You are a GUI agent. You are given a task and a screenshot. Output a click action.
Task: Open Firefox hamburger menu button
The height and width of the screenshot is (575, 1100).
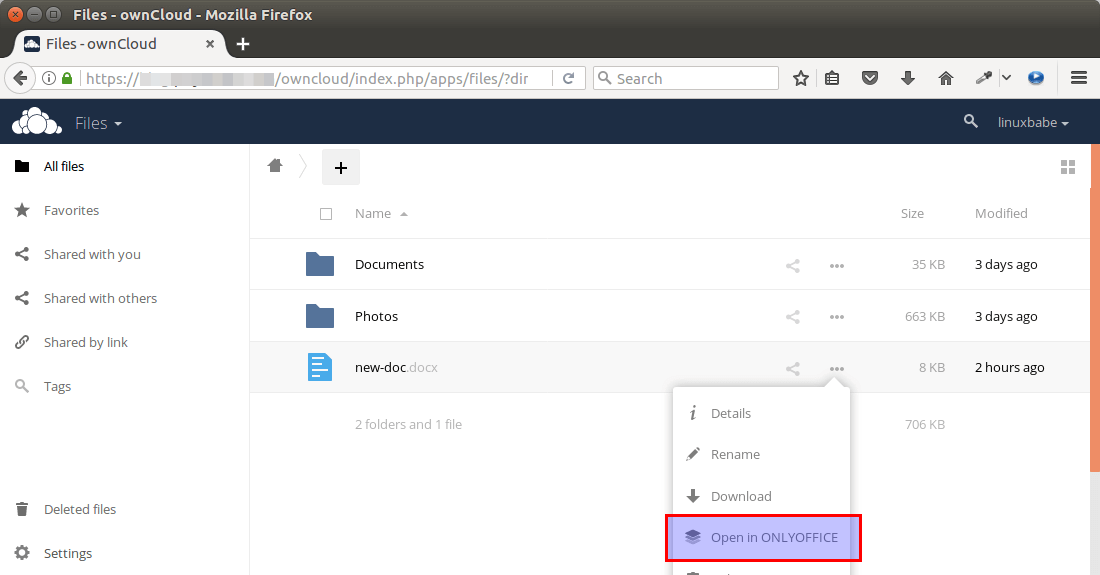coord(1078,78)
